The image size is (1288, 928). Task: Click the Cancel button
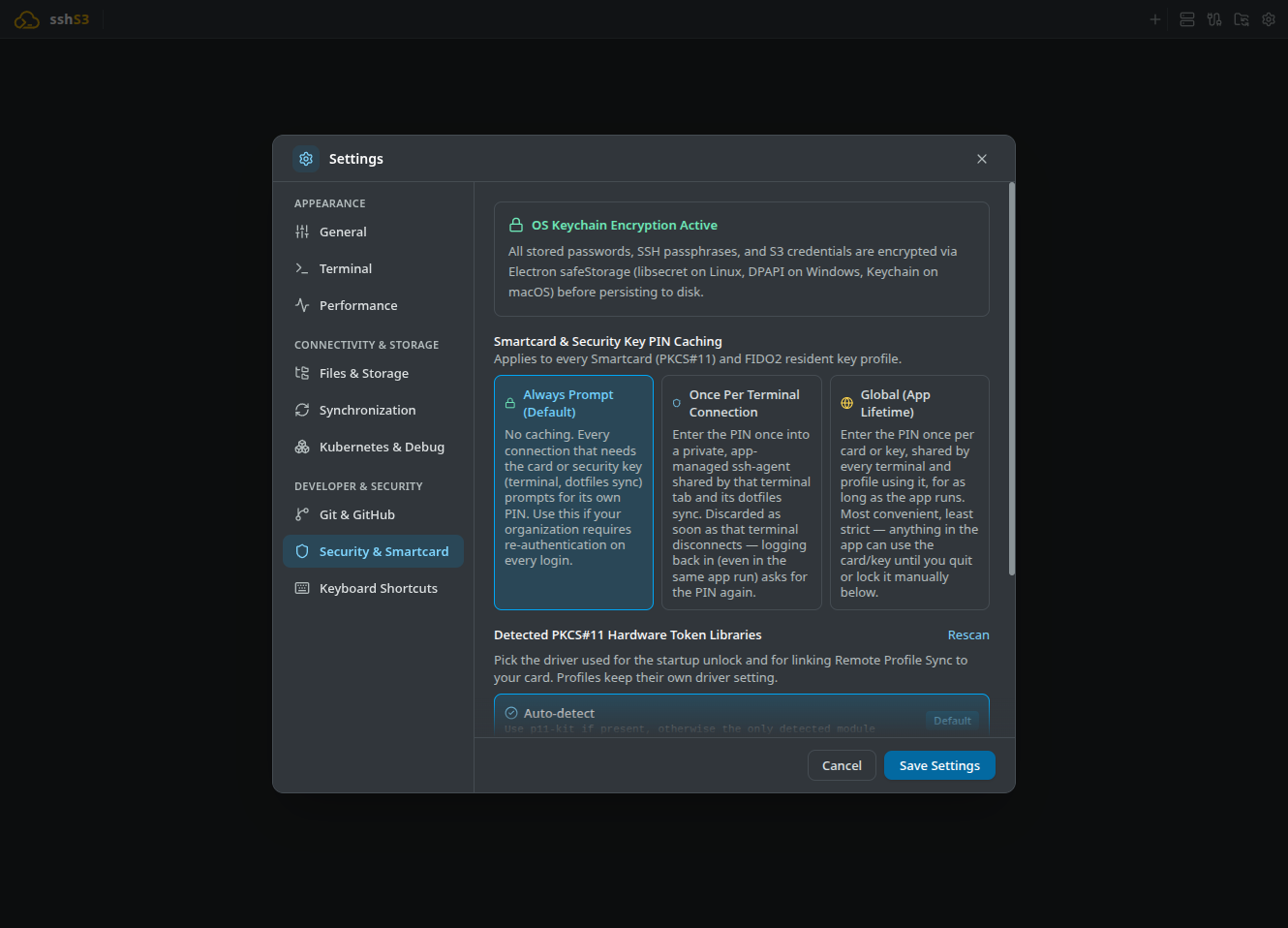[842, 765]
